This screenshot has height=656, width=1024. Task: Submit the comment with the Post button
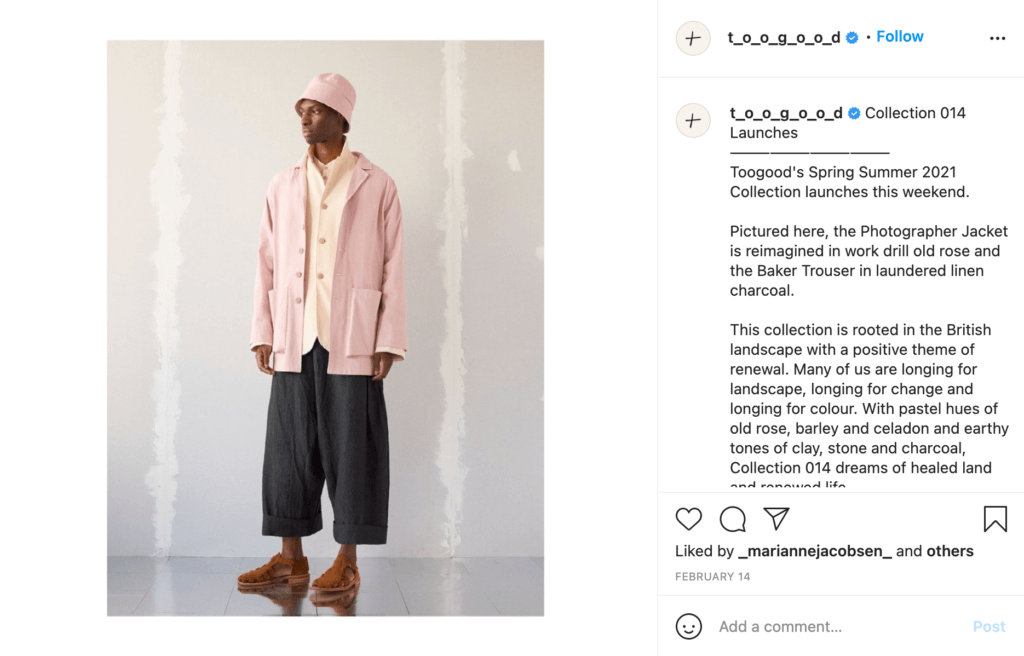point(989,627)
